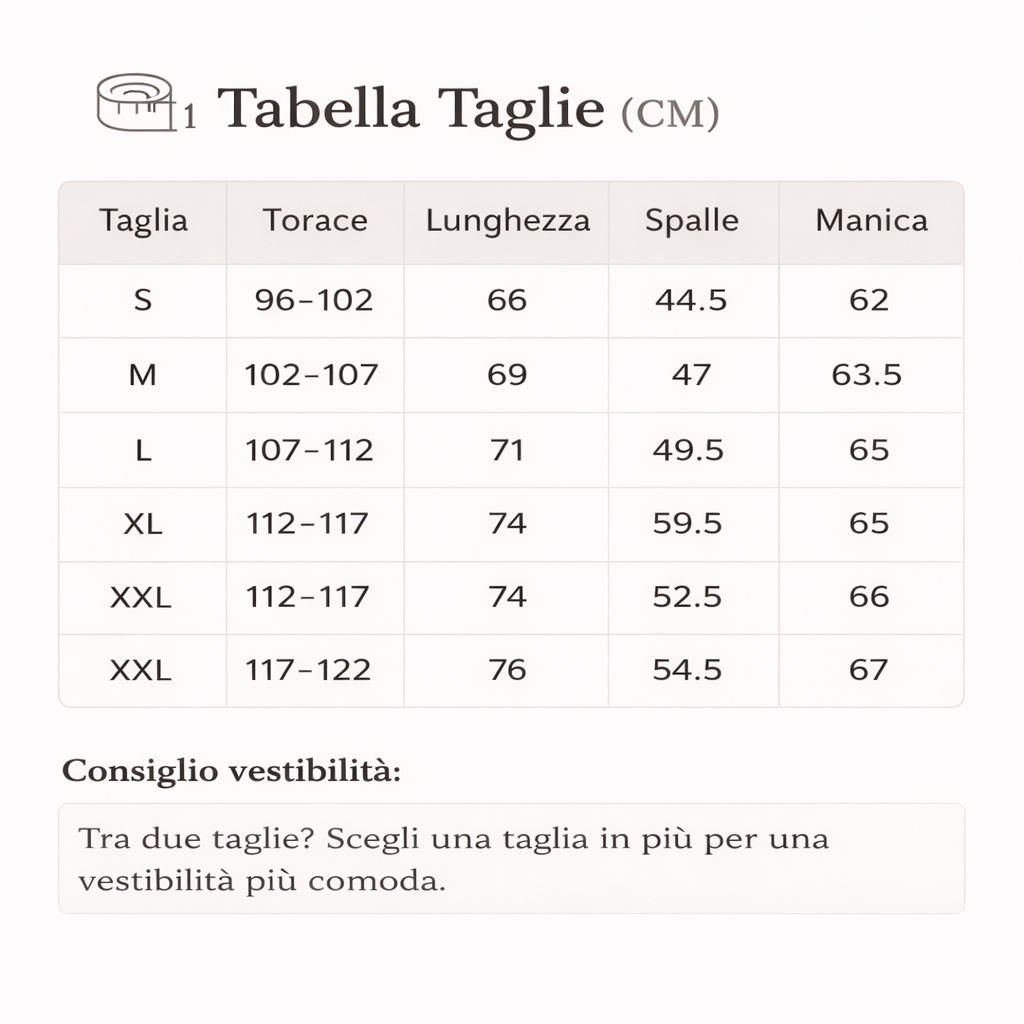Select the Lunghezza column header

(x=507, y=221)
